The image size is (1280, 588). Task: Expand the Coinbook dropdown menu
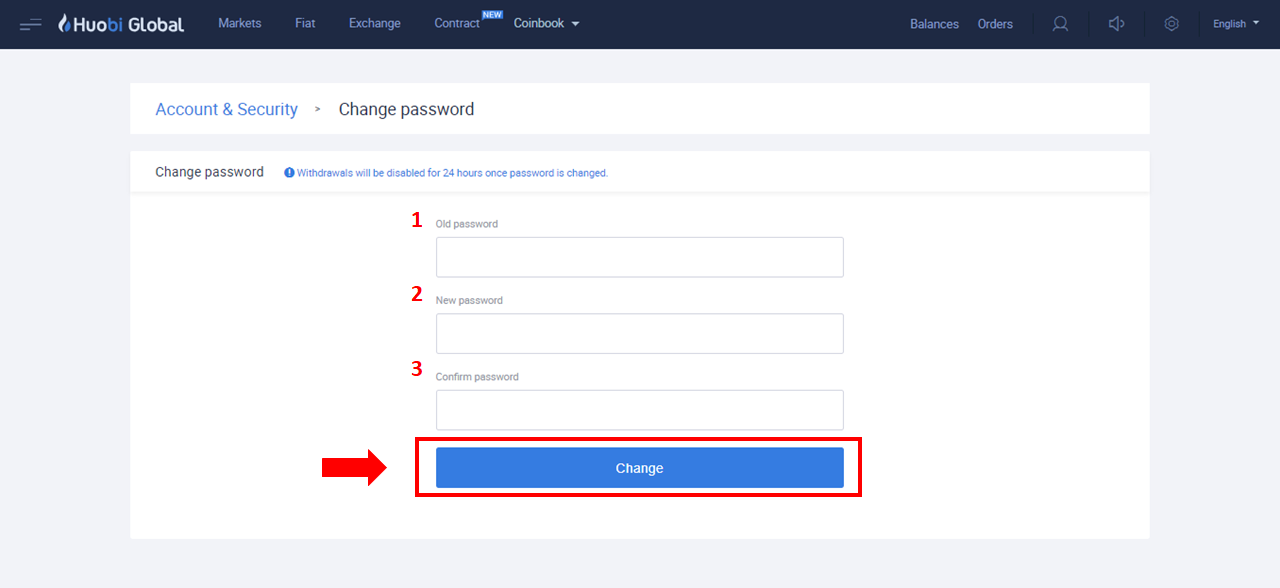point(546,23)
